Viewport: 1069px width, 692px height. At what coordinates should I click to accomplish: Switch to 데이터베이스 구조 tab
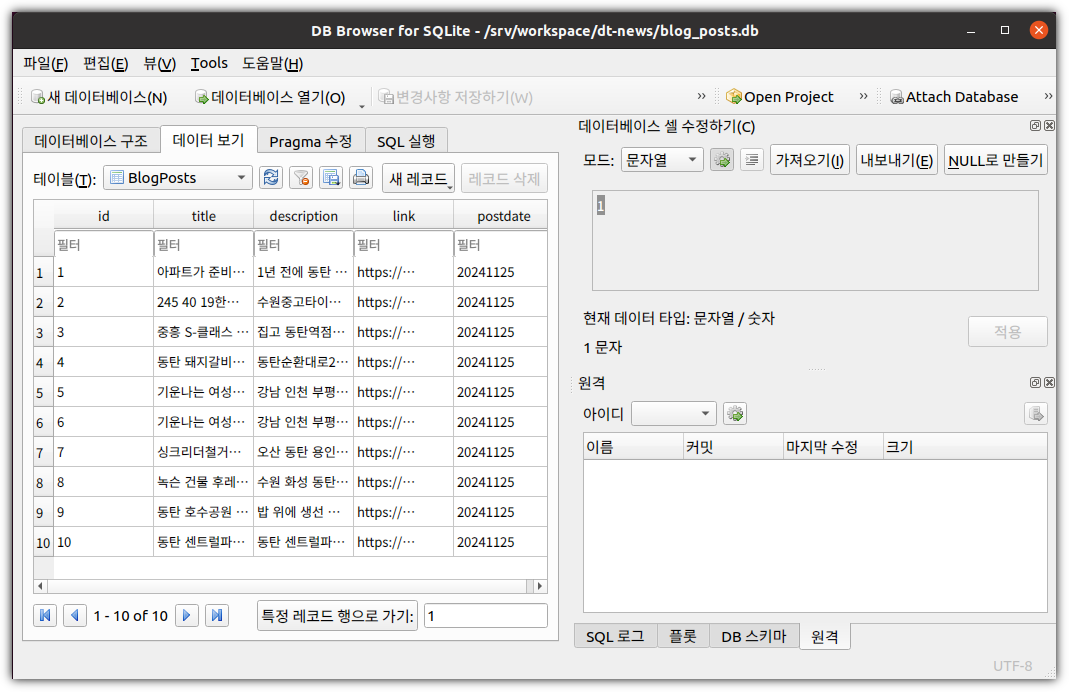click(x=91, y=141)
